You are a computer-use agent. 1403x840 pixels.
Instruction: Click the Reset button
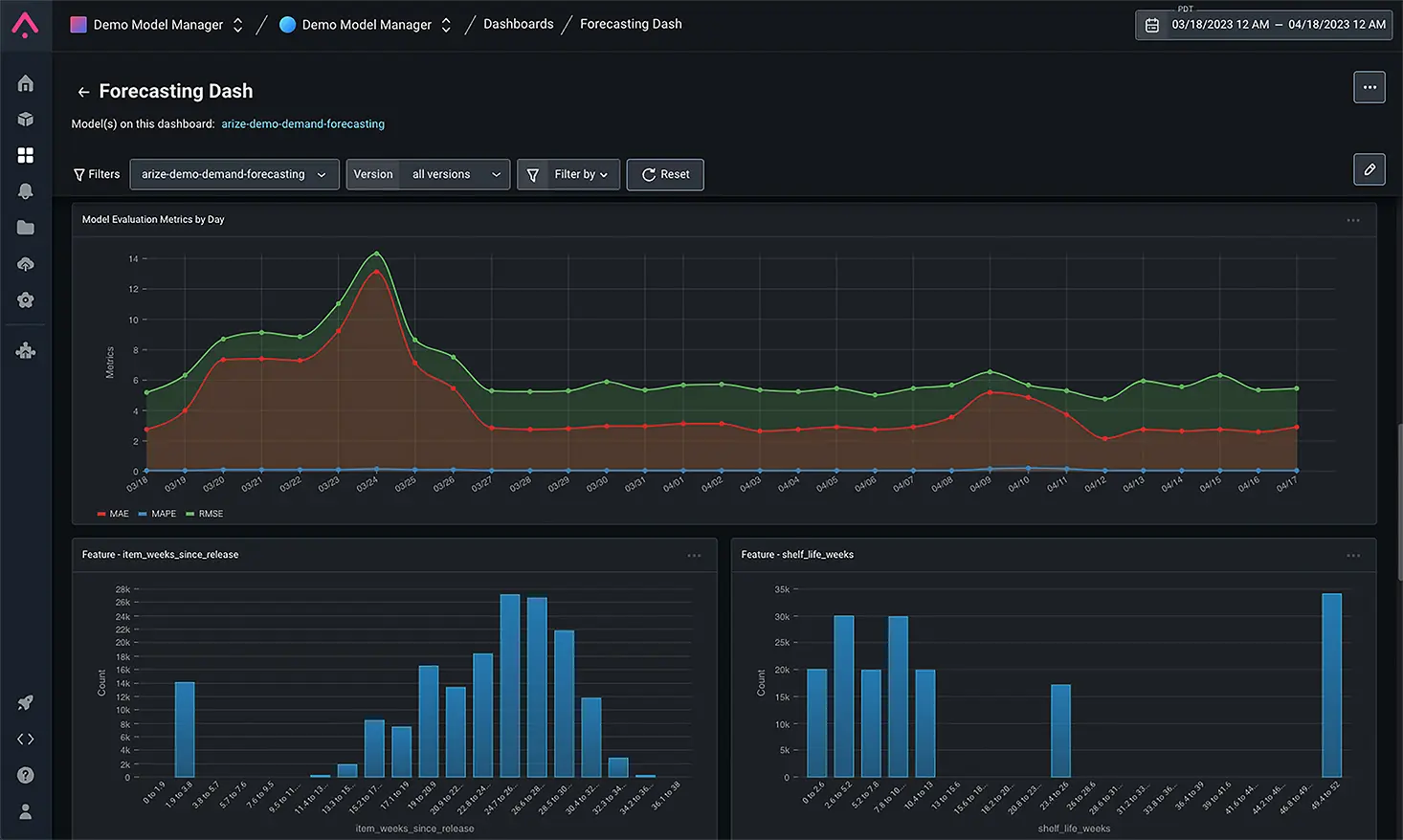[x=665, y=175]
